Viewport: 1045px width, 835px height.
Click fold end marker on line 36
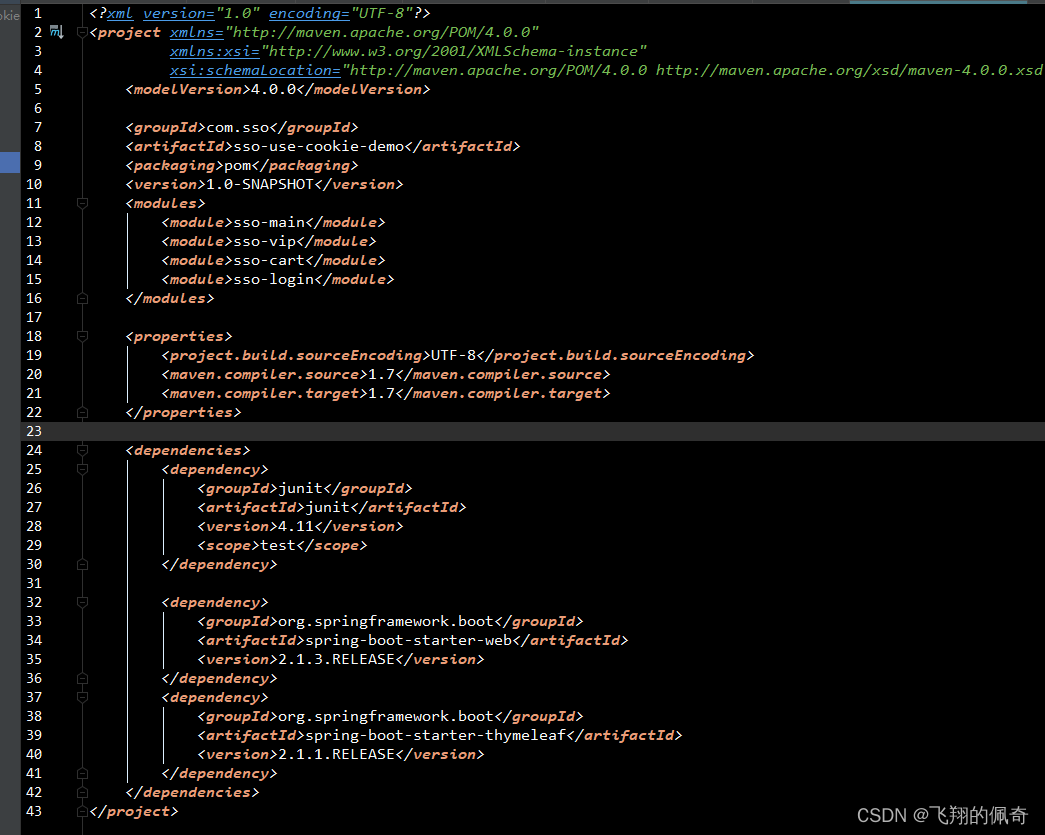click(x=83, y=678)
